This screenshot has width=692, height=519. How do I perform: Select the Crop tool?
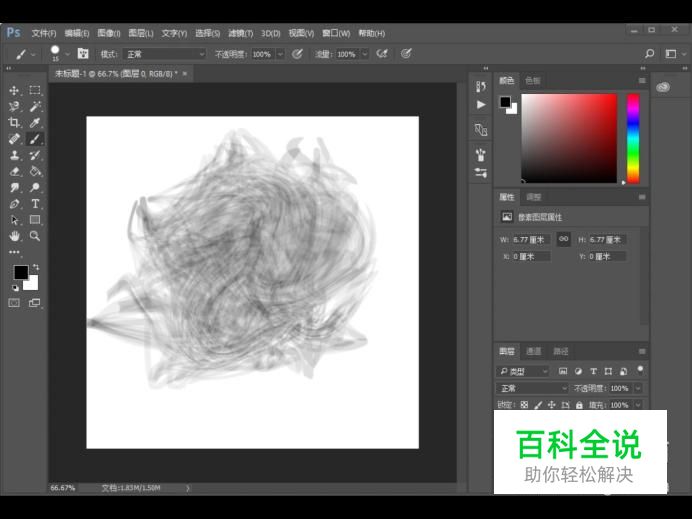14,123
